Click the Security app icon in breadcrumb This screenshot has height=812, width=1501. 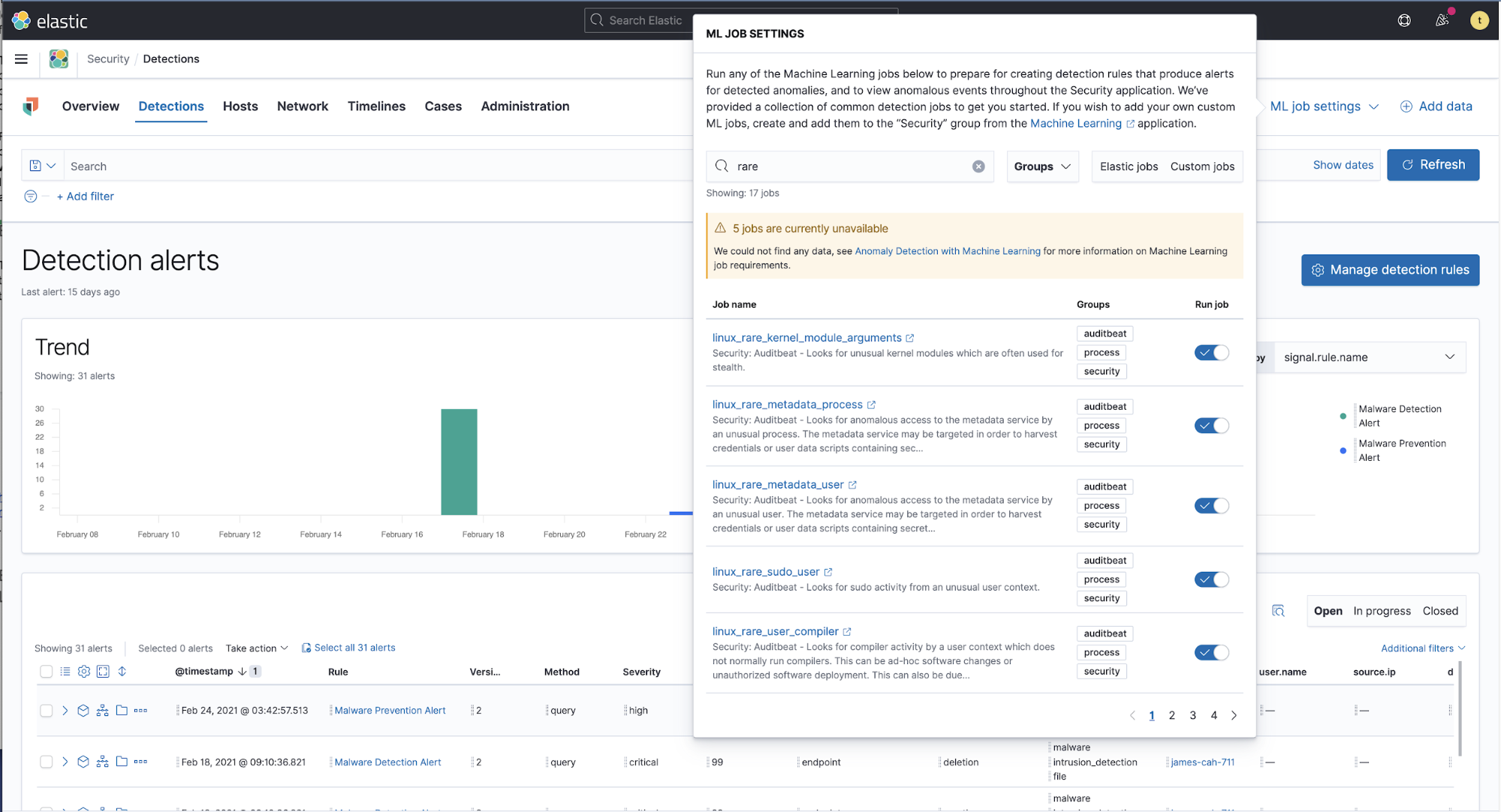[59, 59]
